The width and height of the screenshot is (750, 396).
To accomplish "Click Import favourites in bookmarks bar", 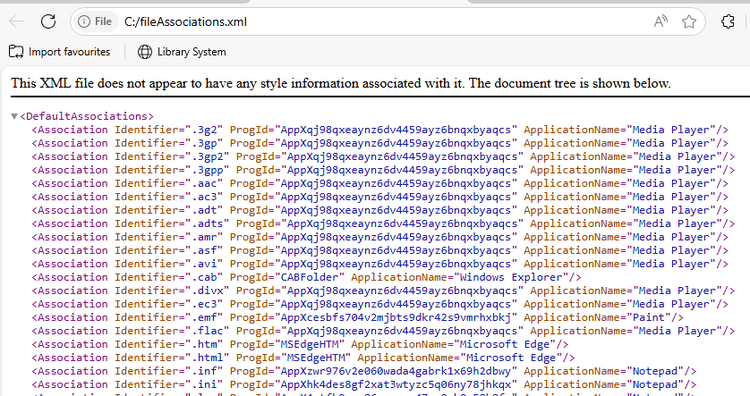I will coord(60,52).
